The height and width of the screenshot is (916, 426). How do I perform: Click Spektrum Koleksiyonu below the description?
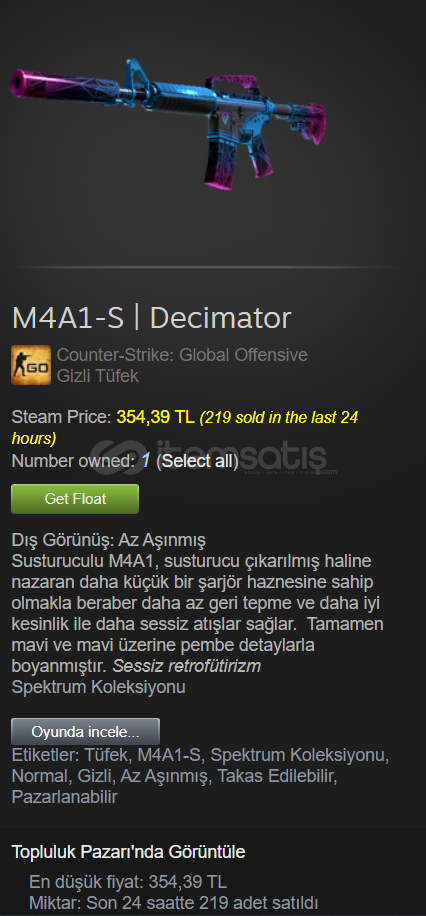click(x=99, y=687)
